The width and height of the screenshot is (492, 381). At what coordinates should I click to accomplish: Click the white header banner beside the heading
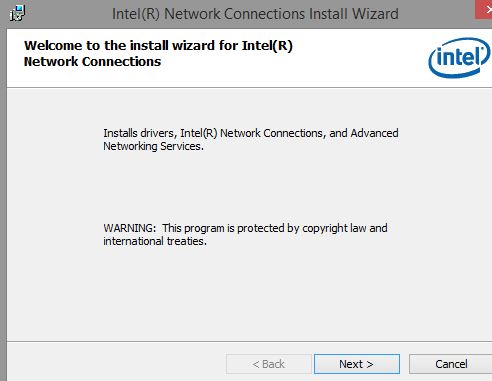360,58
